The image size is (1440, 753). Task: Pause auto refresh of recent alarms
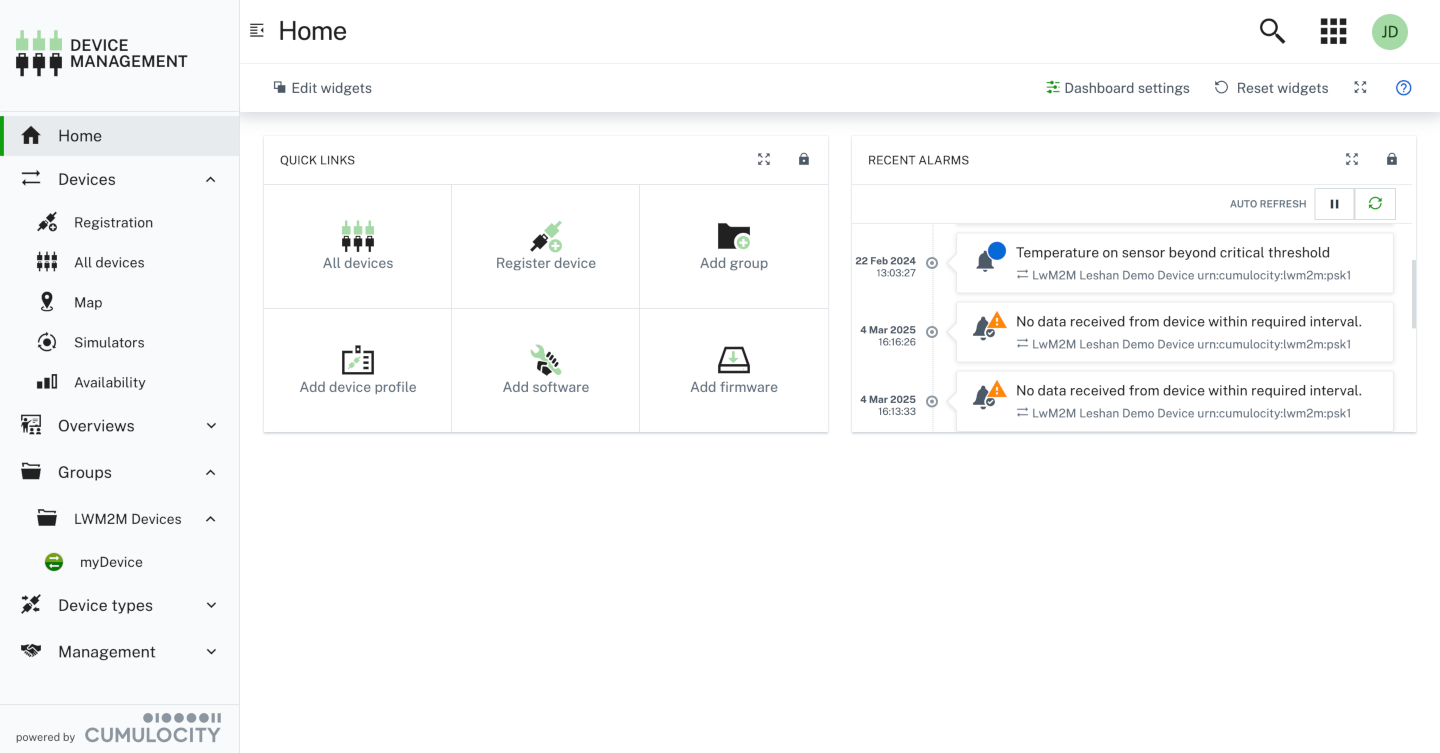tap(1334, 203)
